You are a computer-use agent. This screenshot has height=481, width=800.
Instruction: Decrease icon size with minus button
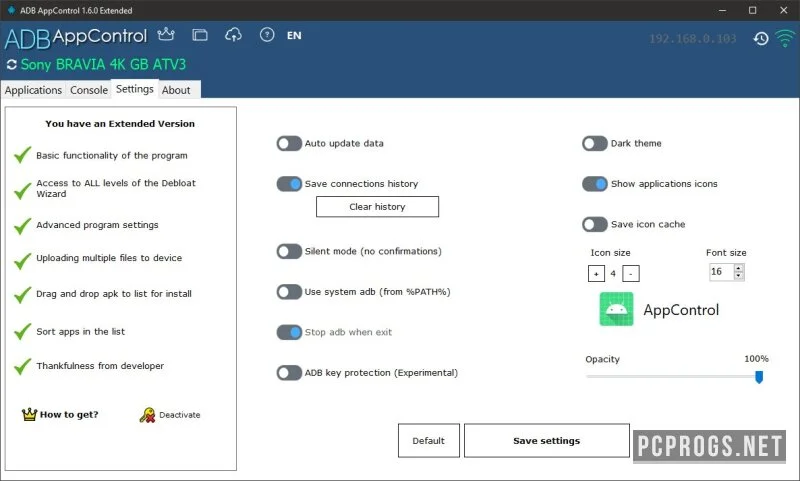pyautogui.click(x=631, y=273)
